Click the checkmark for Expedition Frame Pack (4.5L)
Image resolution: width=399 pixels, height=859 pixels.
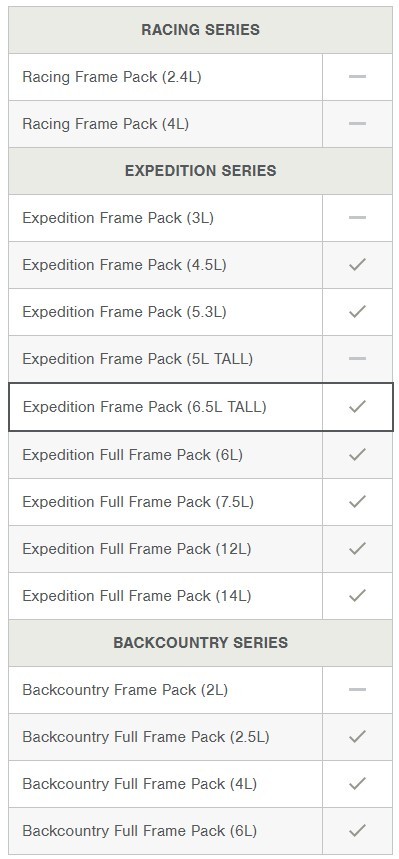(x=357, y=265)
